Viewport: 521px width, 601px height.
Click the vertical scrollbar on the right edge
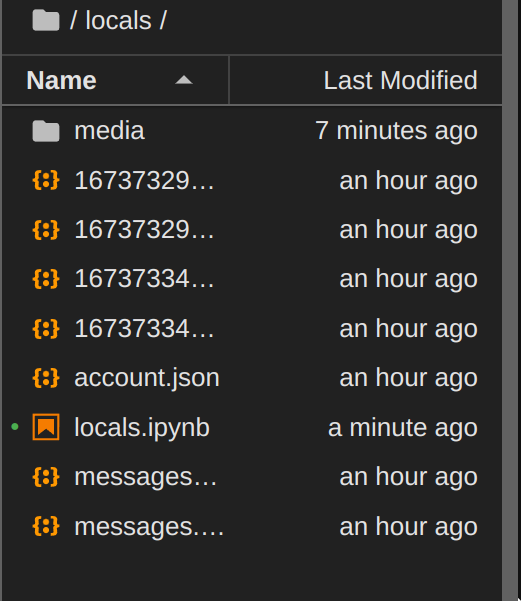pyautogui.click(x=511, y=300)
